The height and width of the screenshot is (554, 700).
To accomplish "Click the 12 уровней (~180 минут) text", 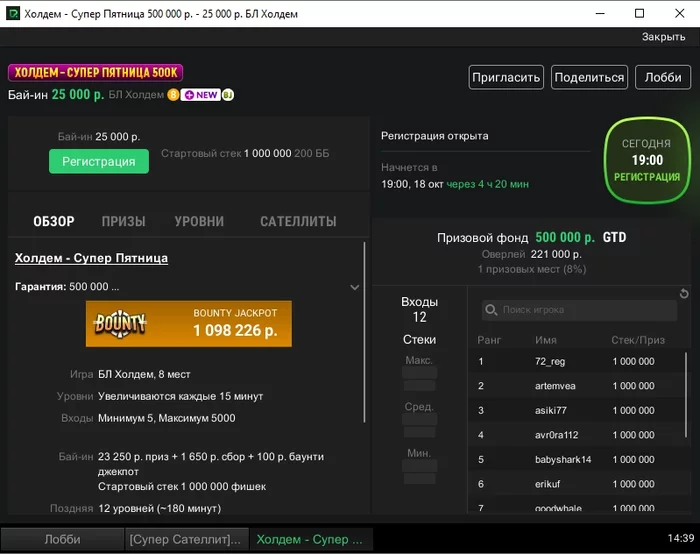I will (x=159, y=508).
